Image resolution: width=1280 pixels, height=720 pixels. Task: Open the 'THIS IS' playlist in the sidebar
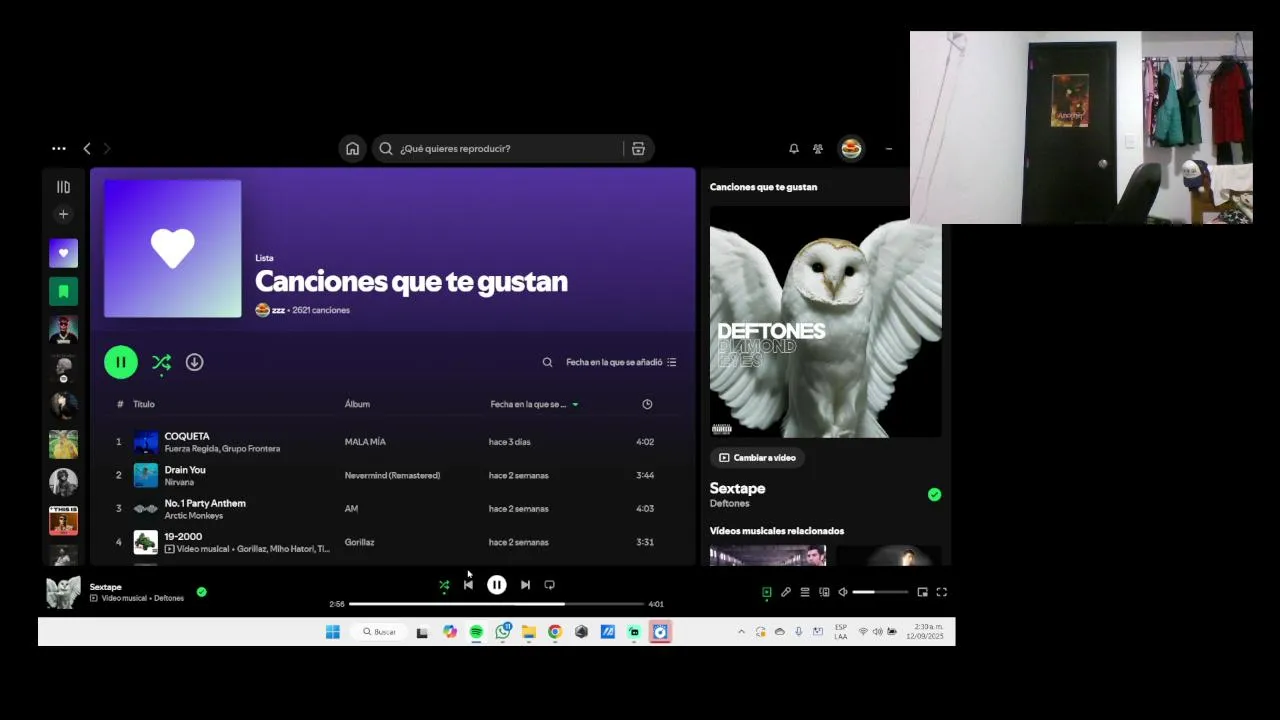[63, 520]
